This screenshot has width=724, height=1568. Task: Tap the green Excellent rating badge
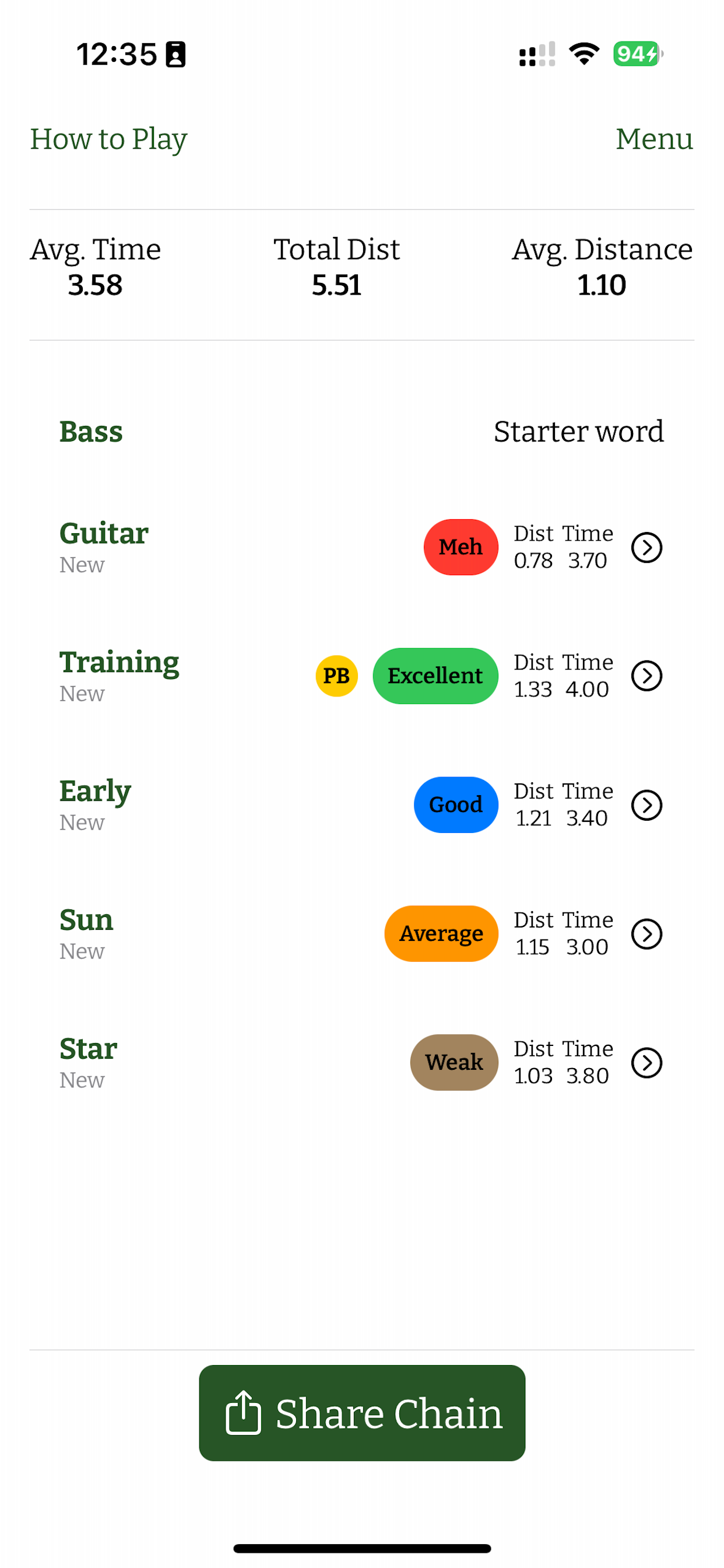pyautogui.click(x=435, y=675)
